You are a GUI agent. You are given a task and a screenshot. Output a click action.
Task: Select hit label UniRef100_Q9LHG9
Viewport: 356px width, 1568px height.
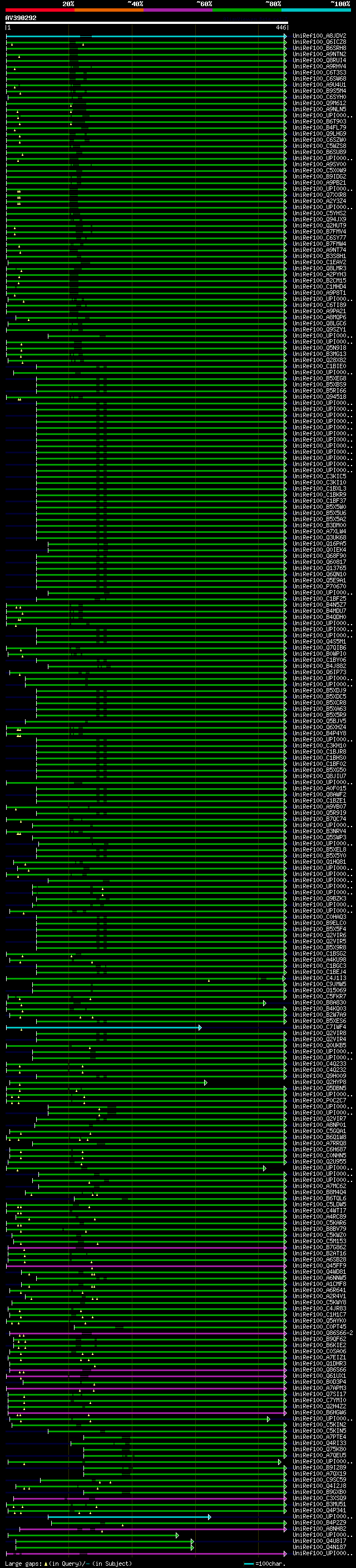(x=319, y=134)
